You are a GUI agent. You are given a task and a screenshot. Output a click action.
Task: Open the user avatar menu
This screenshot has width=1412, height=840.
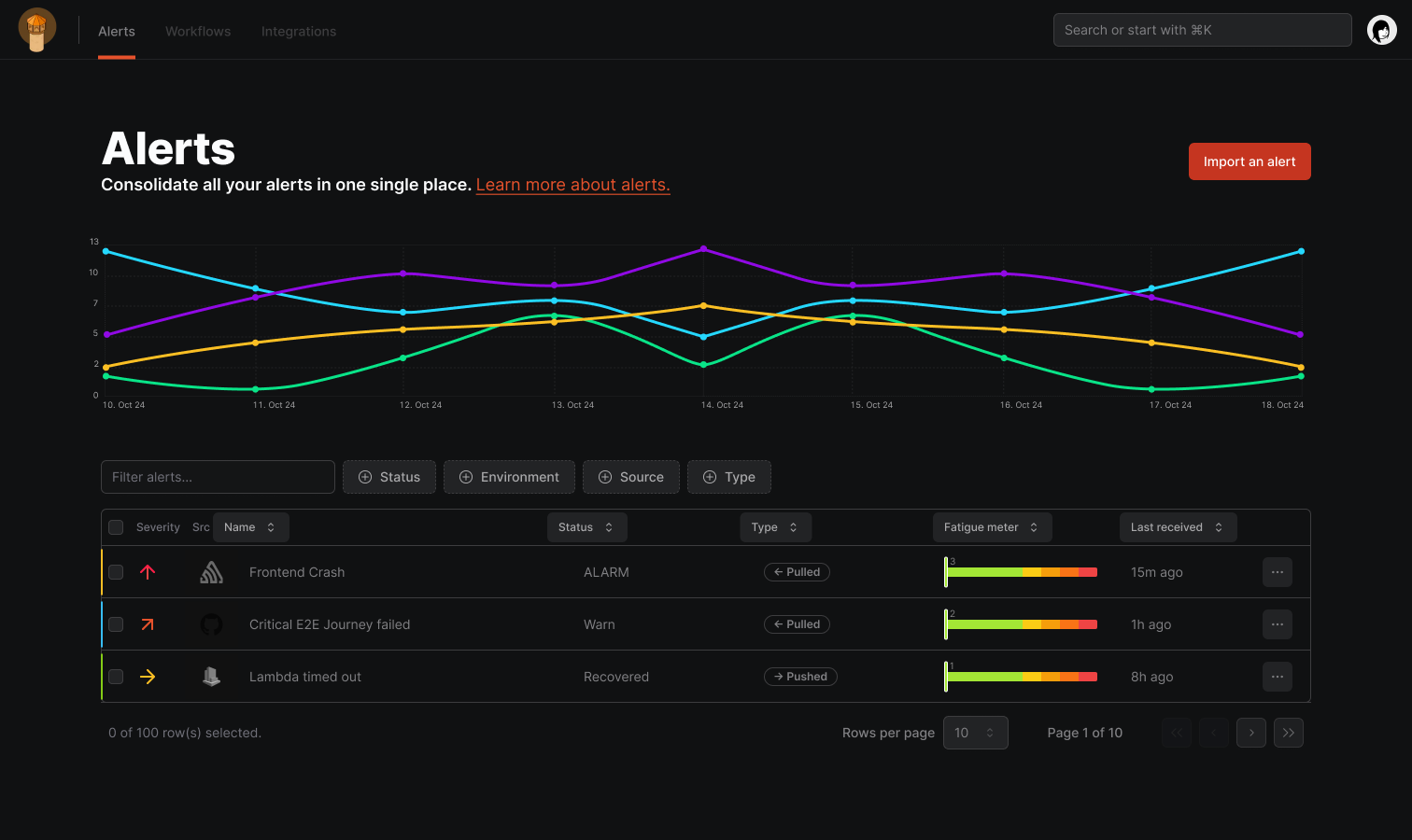point(1382,29)
